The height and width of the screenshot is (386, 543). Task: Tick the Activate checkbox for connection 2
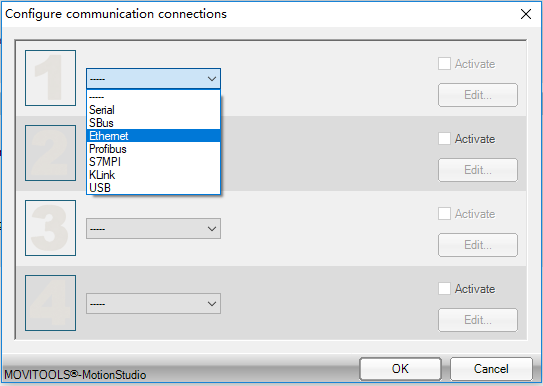pos(444,139)
